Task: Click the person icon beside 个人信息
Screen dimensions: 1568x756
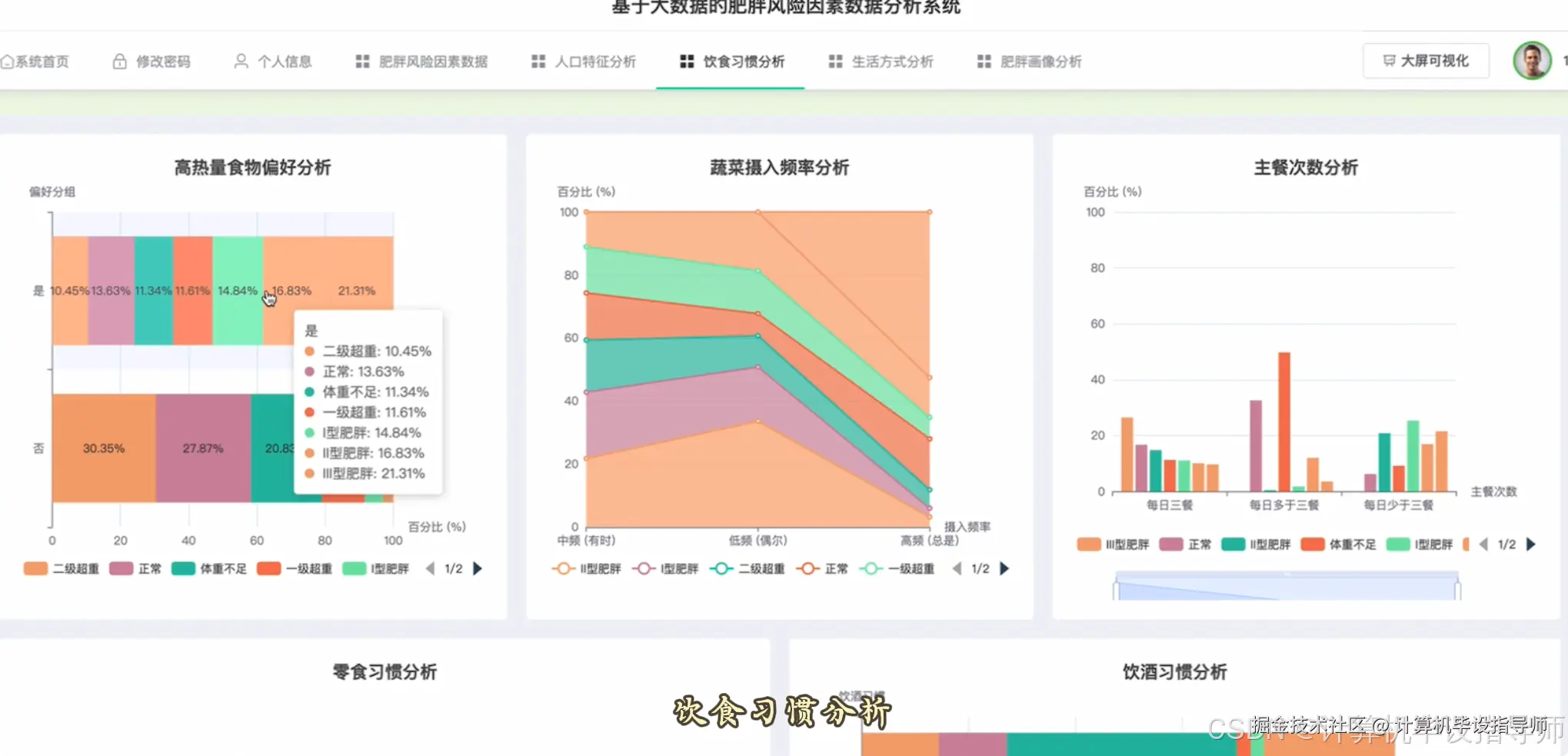Action: (x=241, y=61)
